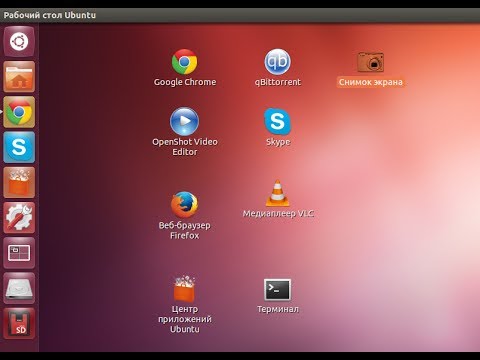The width and height of the screenshot is (480, 360).
Task: Select the qBittorrent desktop icon
Action: click(277, 62)
